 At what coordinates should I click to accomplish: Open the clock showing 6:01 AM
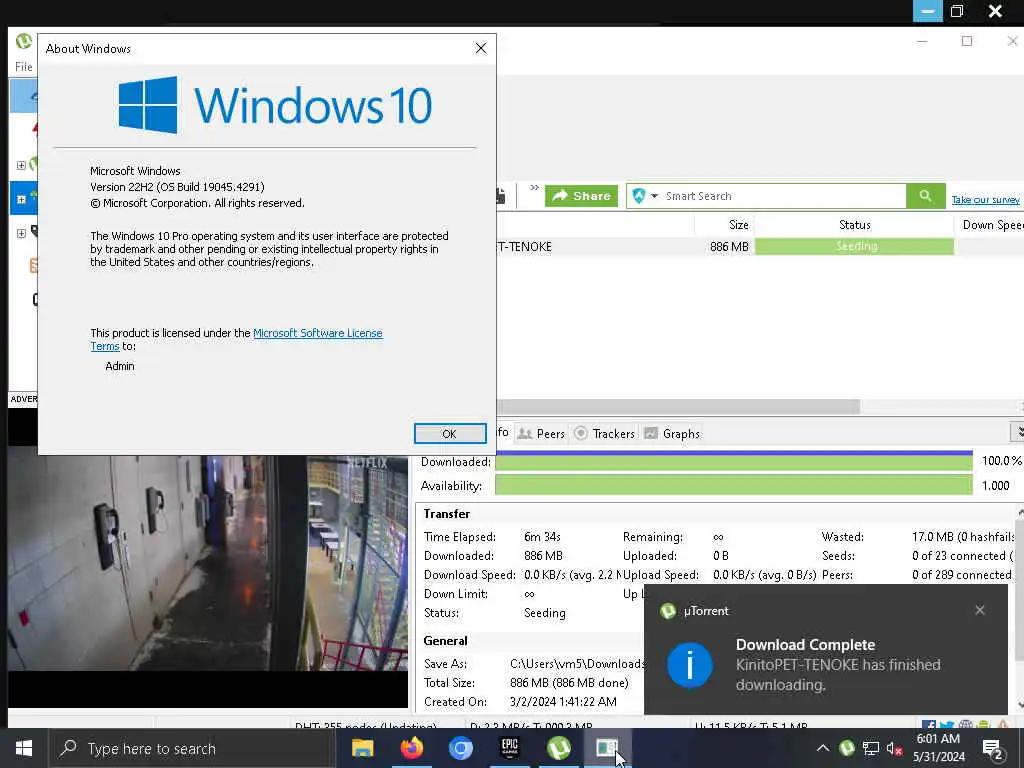click(x=938, y=748)
